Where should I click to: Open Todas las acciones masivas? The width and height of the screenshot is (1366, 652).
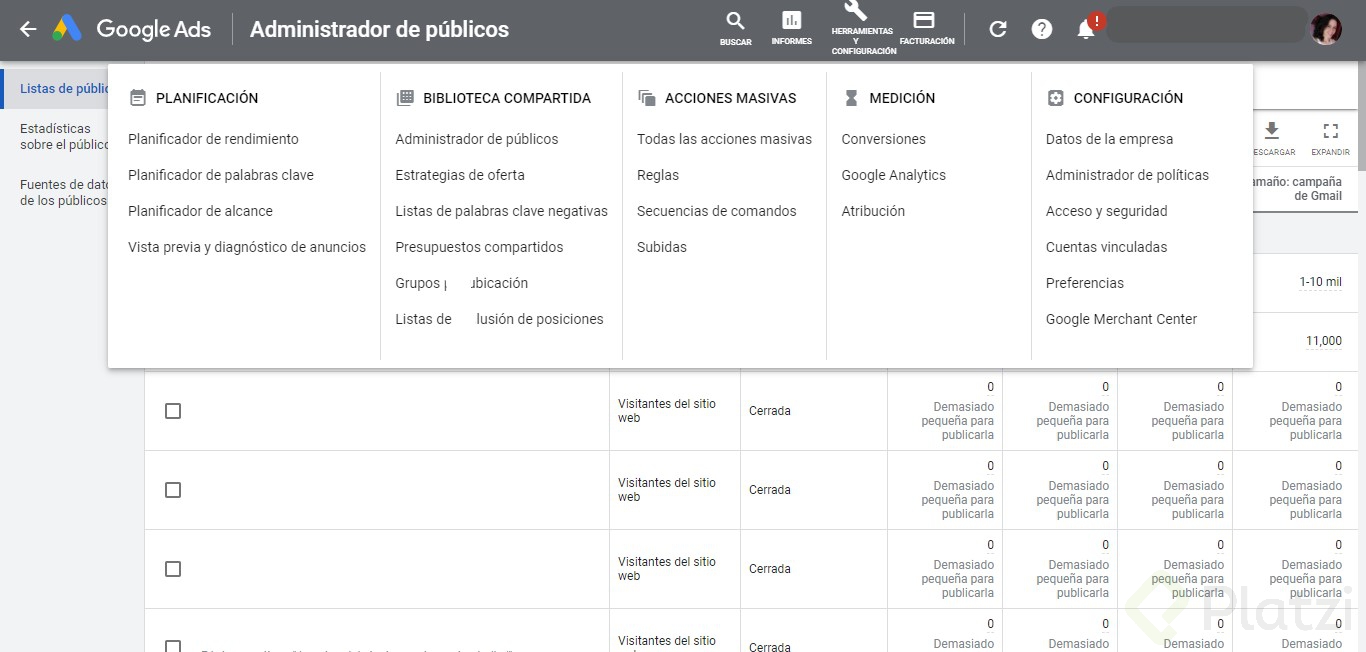[x=724, y=139]
